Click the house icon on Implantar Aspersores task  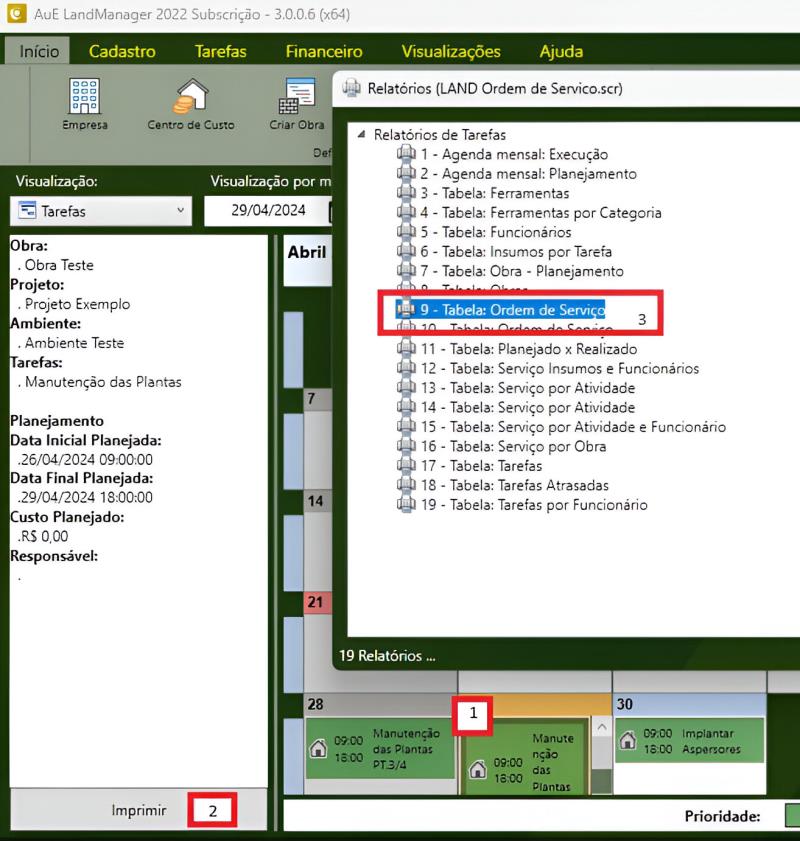coord(628,741)
